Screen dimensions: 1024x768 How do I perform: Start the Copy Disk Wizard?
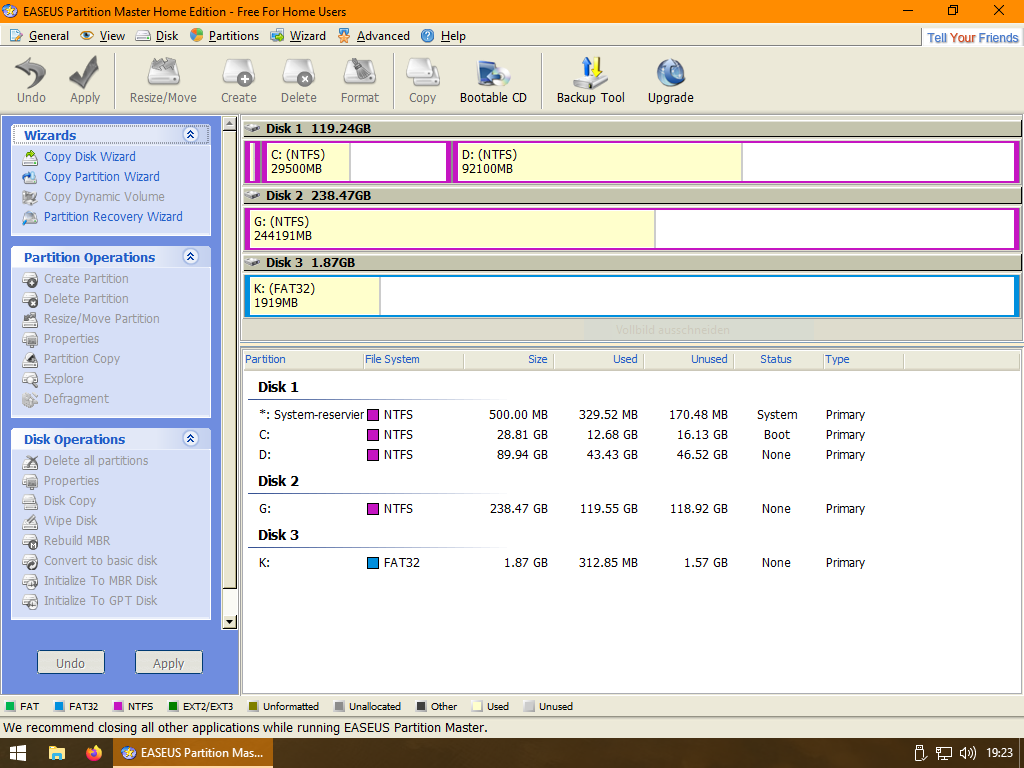click(x=89, y=157)
